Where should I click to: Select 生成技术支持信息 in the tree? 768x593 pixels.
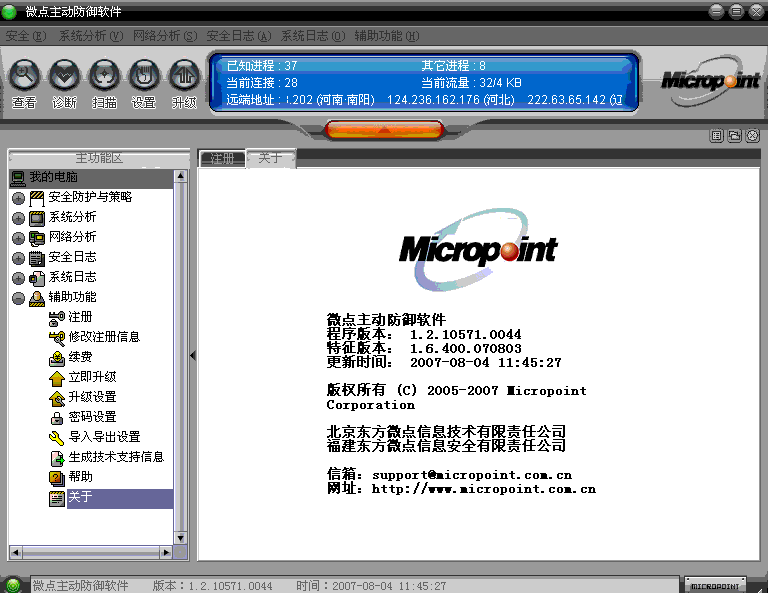click(x=116, y=457)
